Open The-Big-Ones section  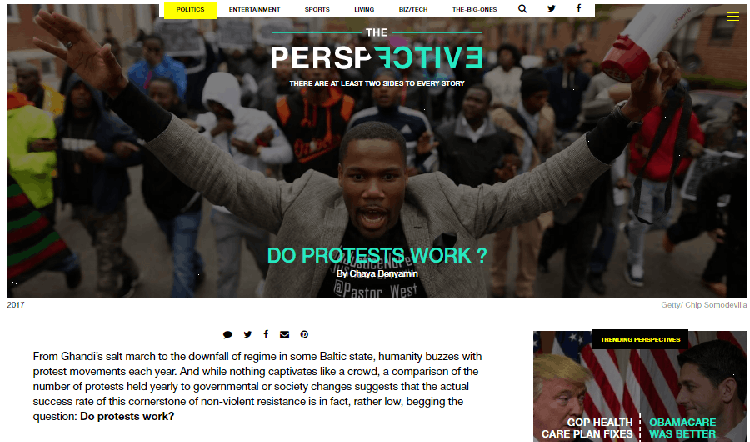point(474,10)
